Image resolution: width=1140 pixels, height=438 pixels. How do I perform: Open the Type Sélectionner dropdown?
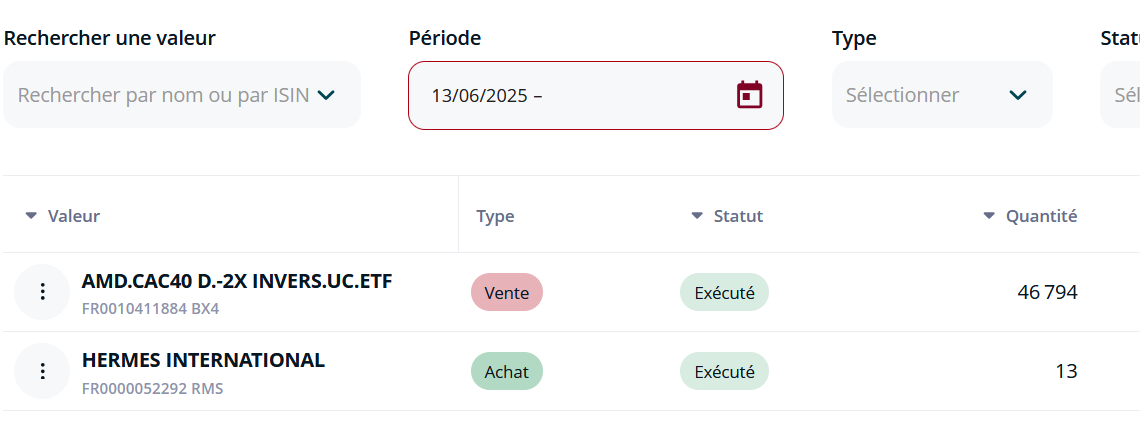(942, 95)
